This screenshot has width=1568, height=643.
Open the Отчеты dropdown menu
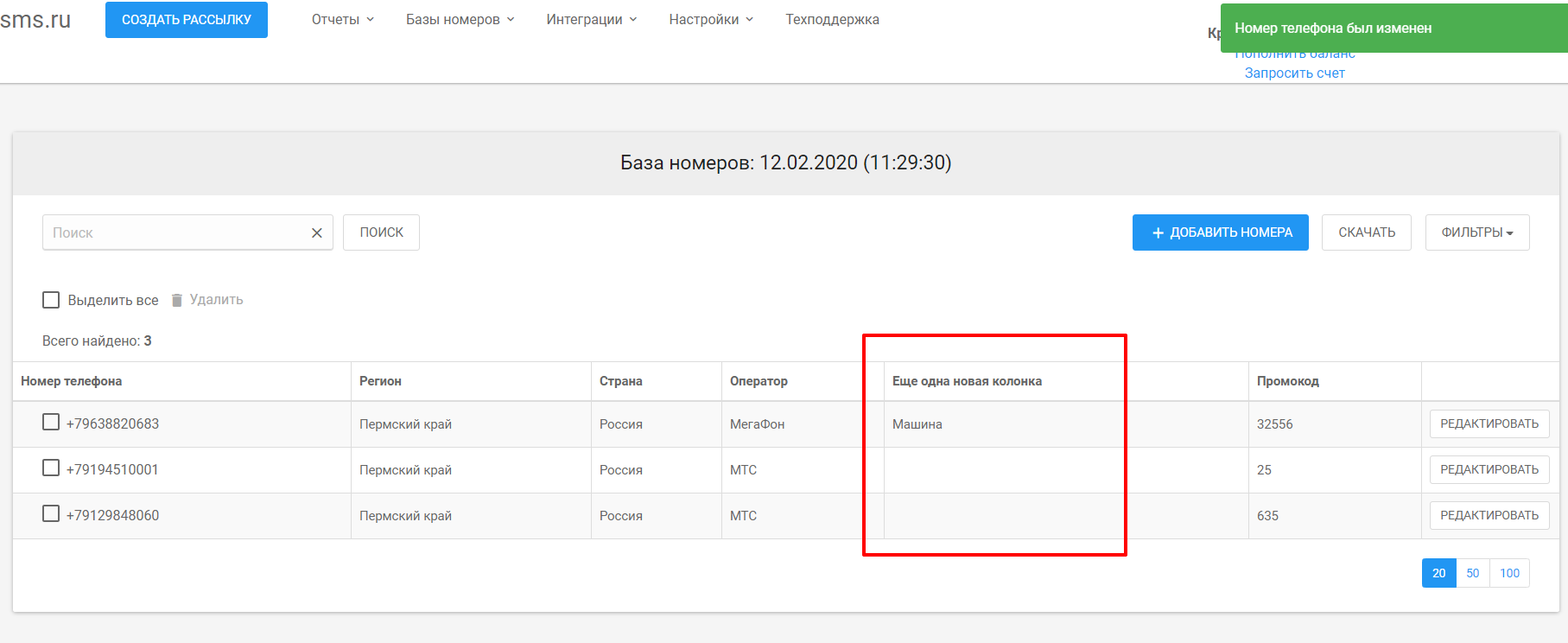[x=343, y=19]
